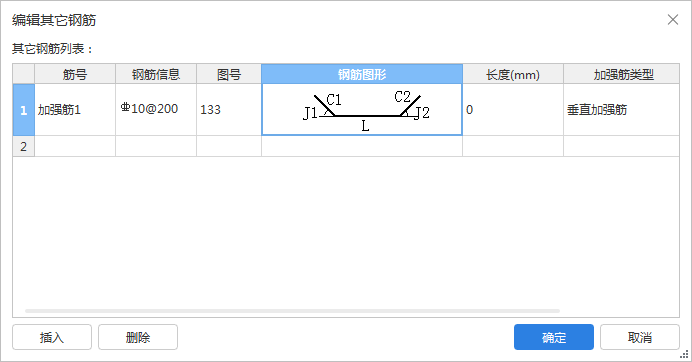Close the 编辑其它钢筋 dialog

(x=673, y=19)
